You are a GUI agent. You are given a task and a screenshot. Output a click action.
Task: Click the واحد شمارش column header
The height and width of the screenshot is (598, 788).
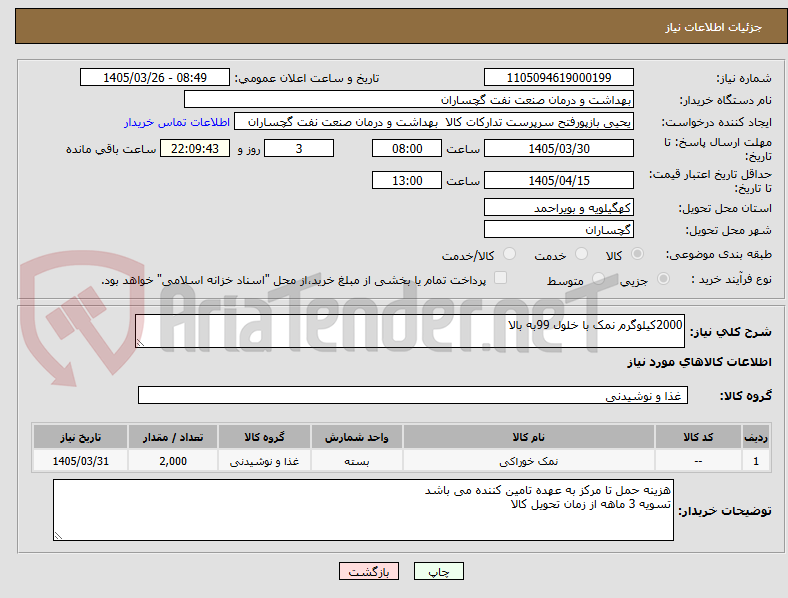click(x=356, y=437)
